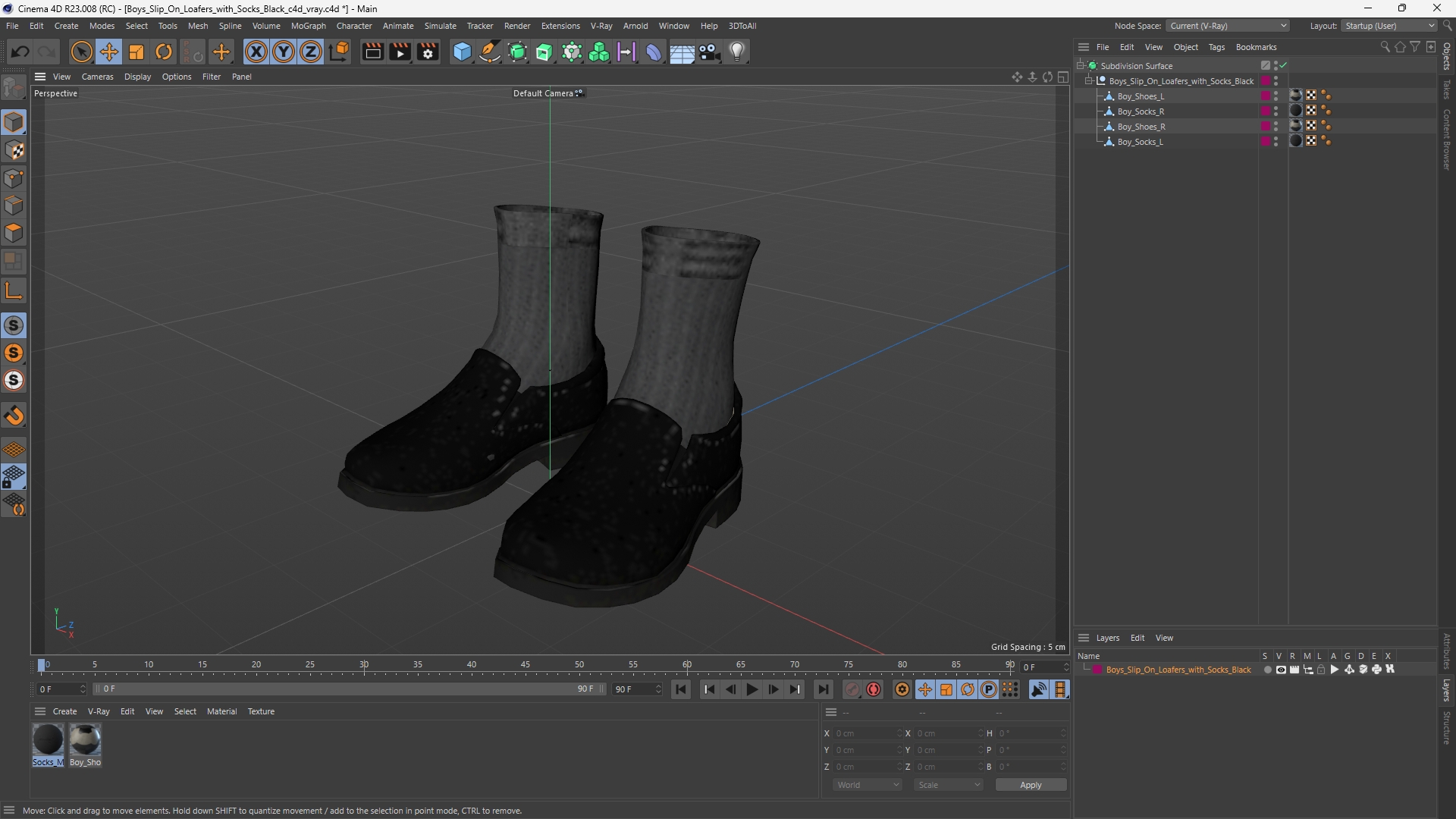Go to start of animation
This screenshot has width=1456, height=819.
point(681,689)
